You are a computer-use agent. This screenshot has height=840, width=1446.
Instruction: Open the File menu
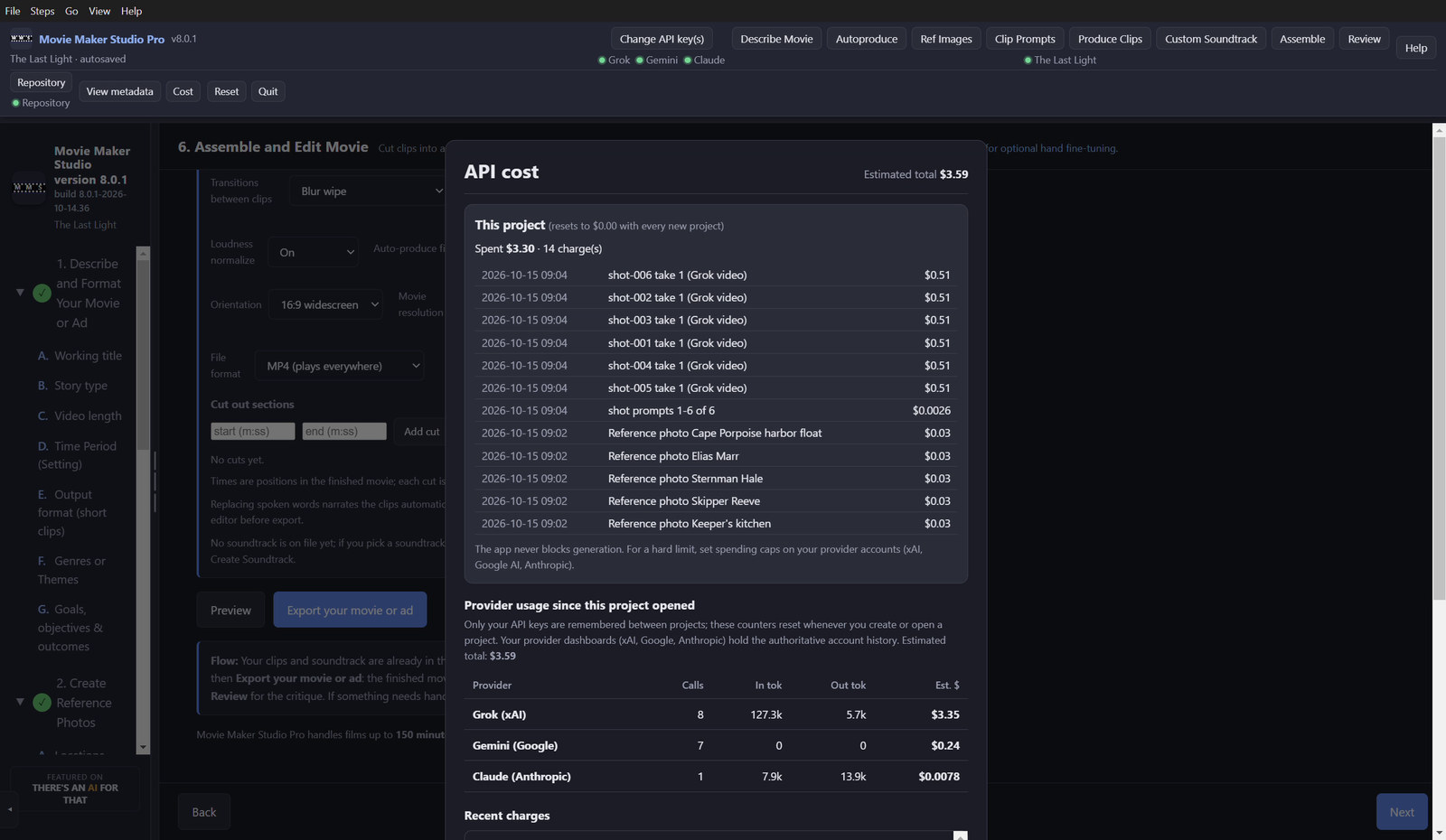(13, 11)
